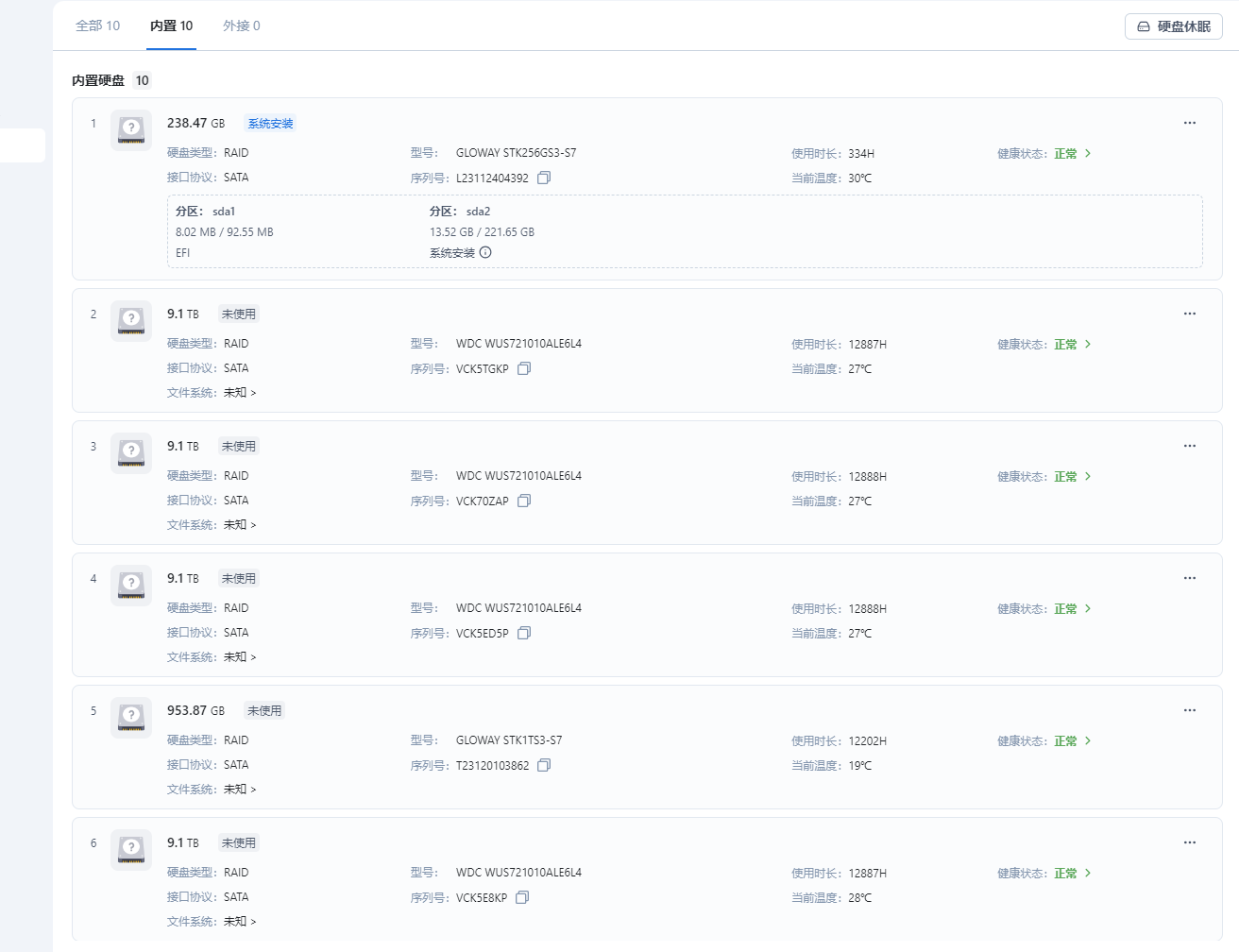Click disk 3 drive thumbnail icon

[131, 451]
